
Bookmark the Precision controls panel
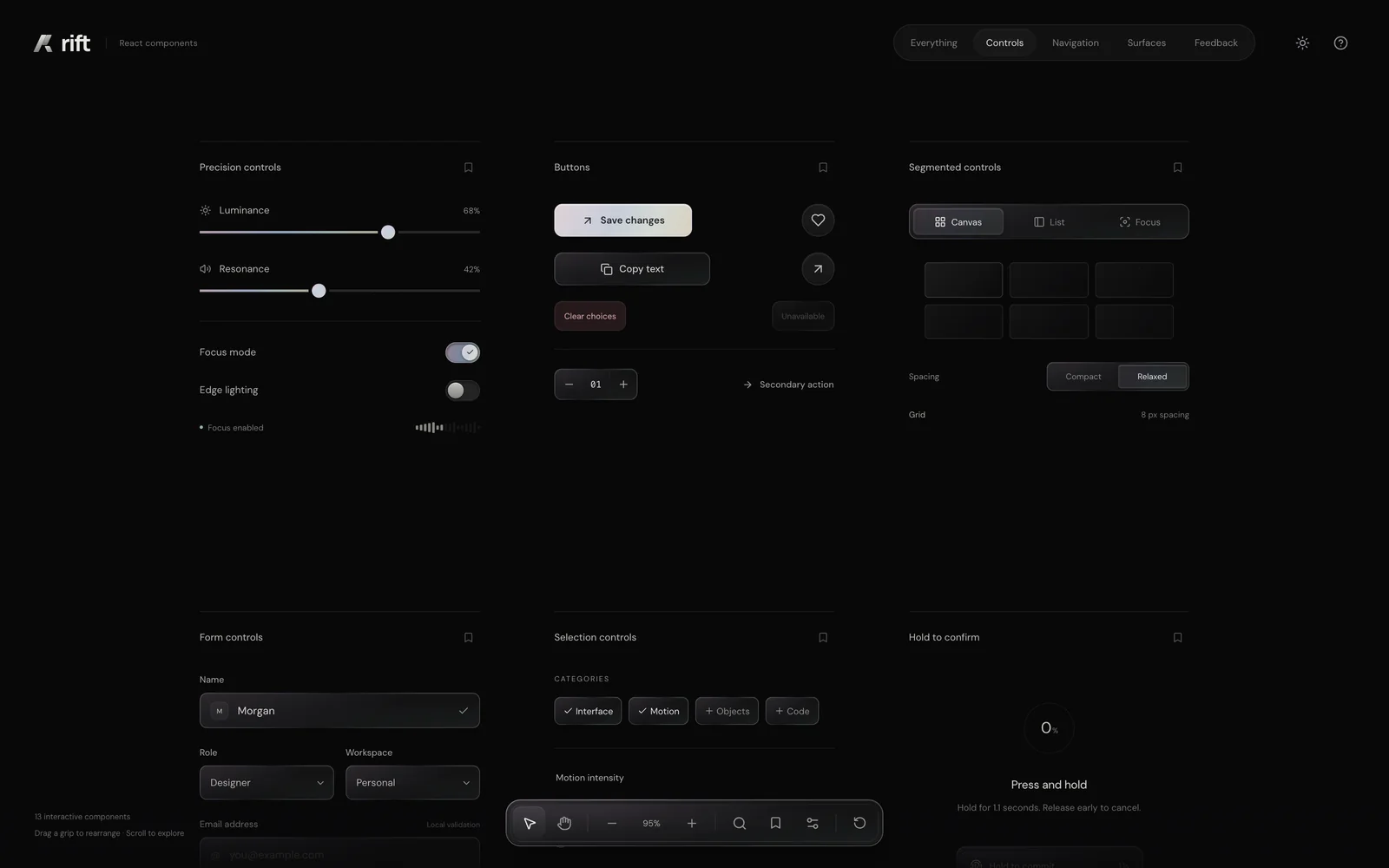[x=468, y=168]
